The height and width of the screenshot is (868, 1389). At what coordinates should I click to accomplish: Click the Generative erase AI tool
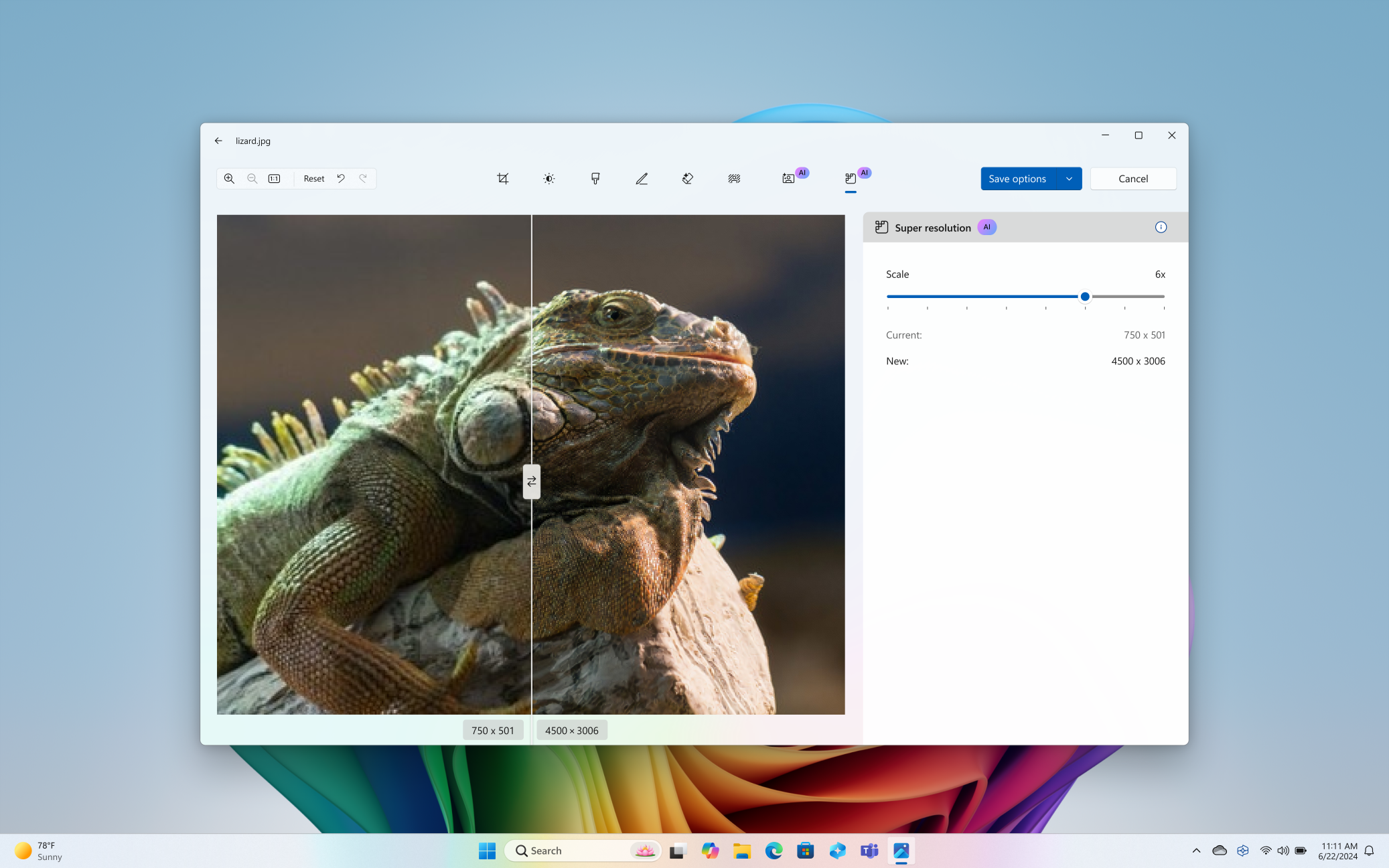[687, 178]
